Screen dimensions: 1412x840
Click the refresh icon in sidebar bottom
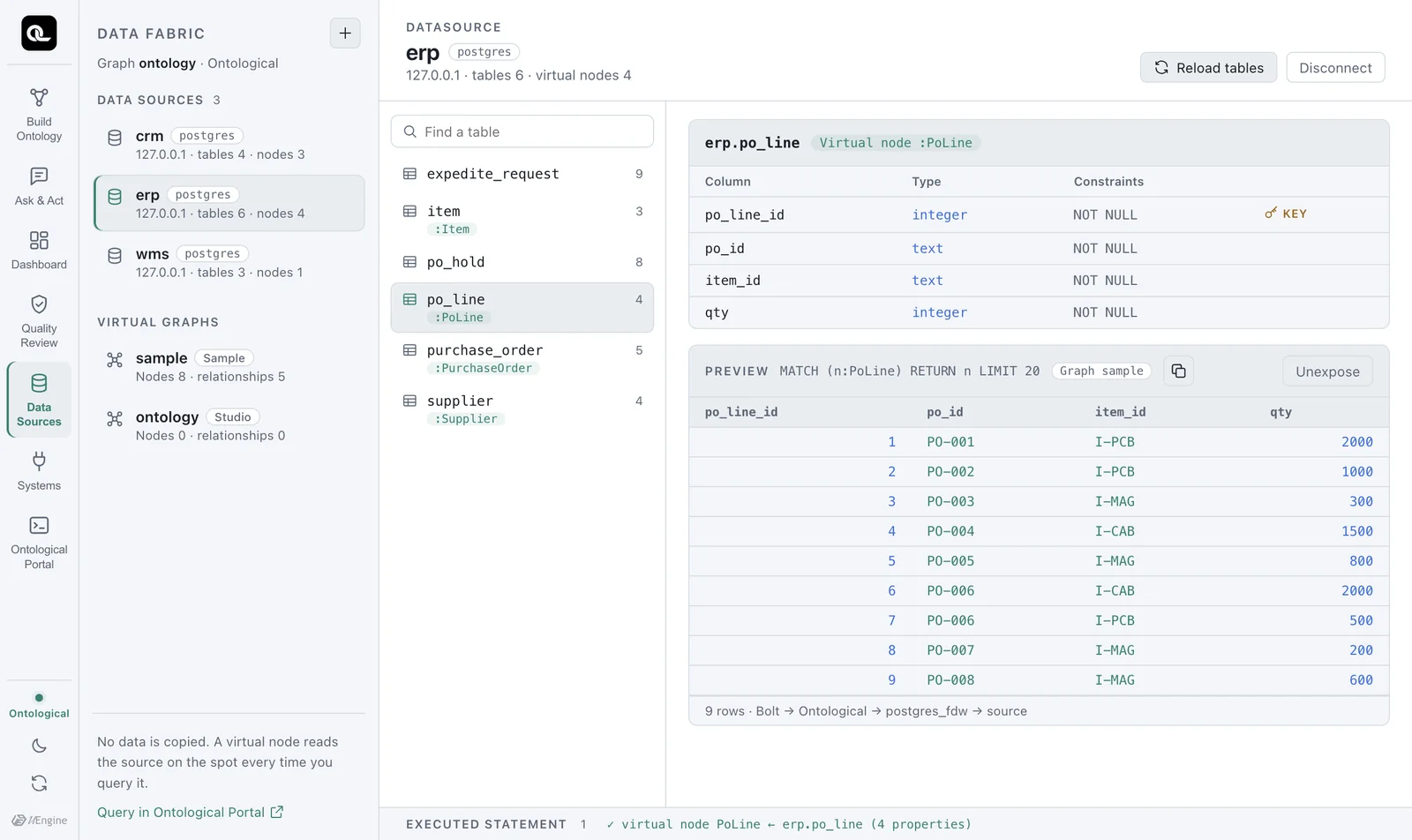pyautogui.click(x=39, y=784)
